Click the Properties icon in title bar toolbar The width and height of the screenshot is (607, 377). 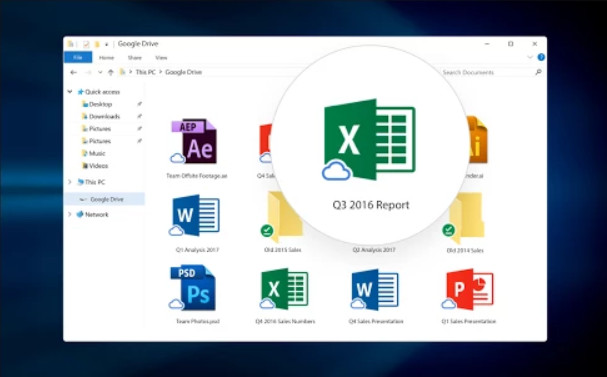[86, 44]
